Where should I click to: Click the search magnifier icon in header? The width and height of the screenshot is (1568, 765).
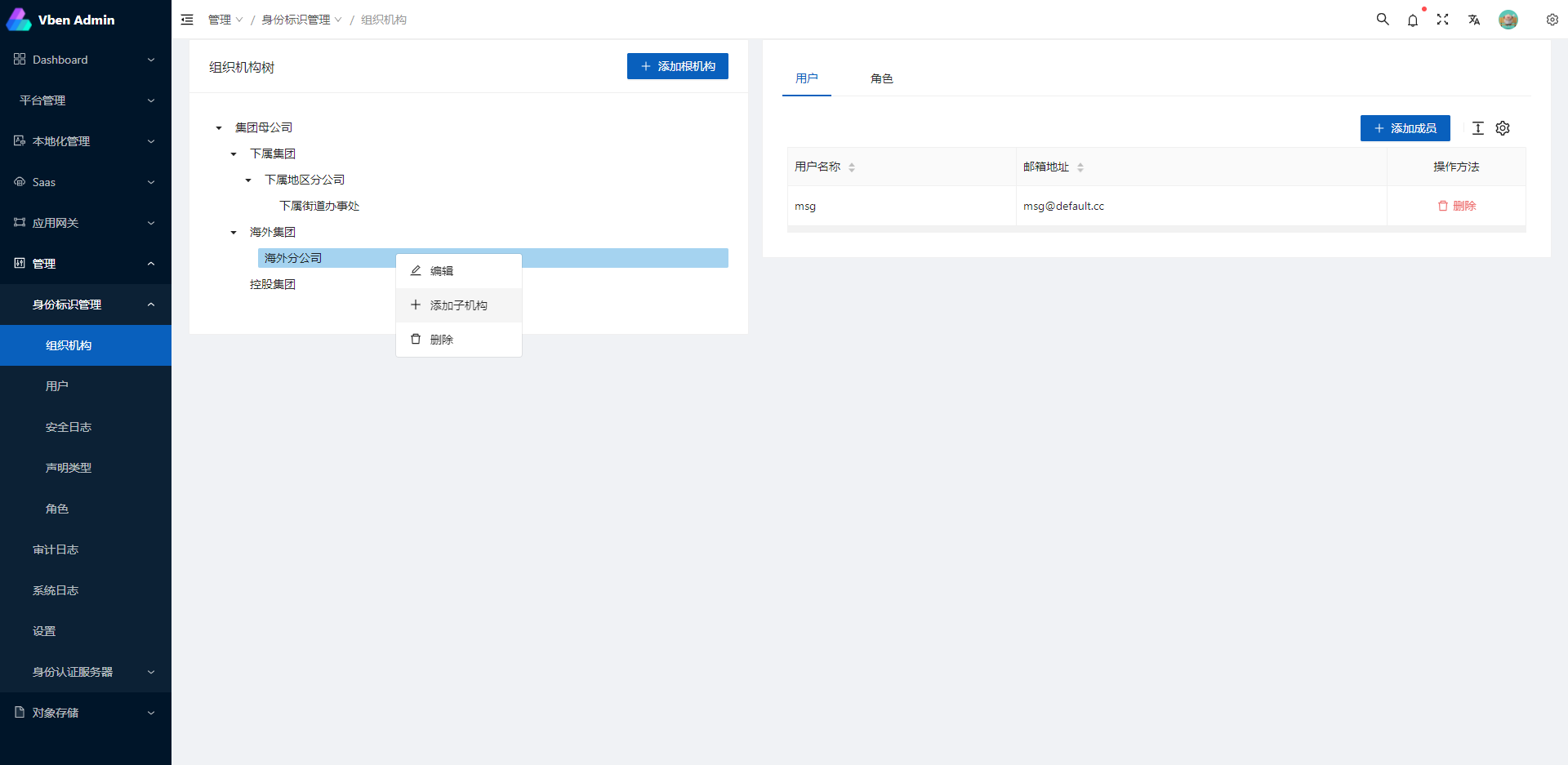pyautogui.click(x=1382, y=20)
